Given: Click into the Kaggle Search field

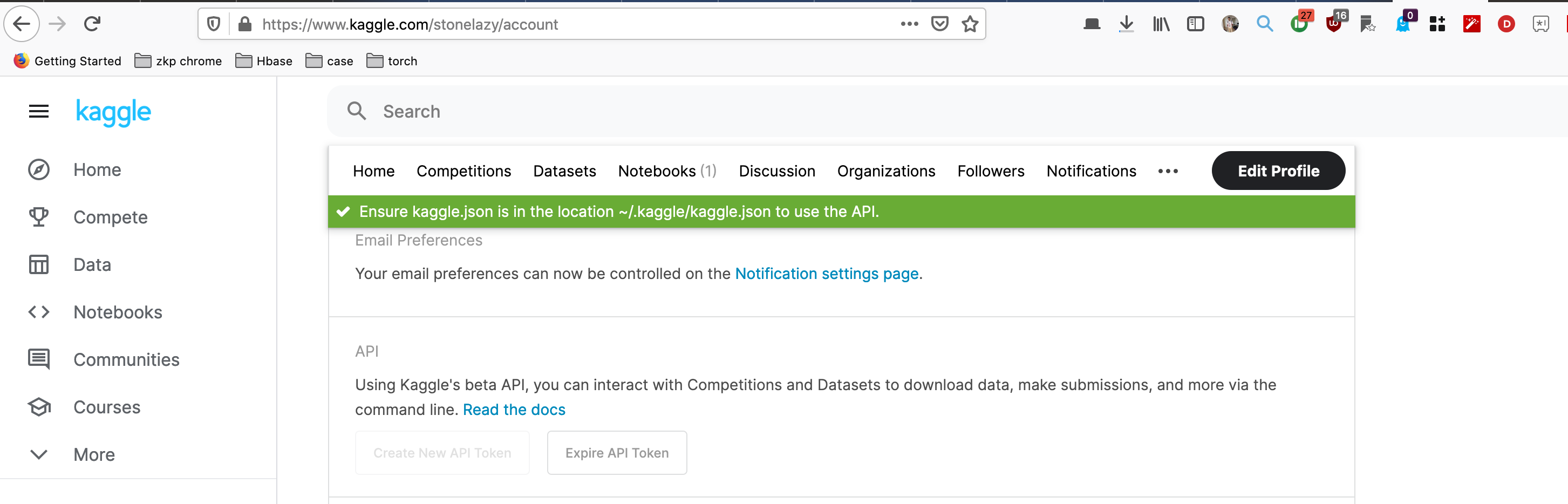Looking at the screenshot, I should pyautogui.click(x=731, y=111).
